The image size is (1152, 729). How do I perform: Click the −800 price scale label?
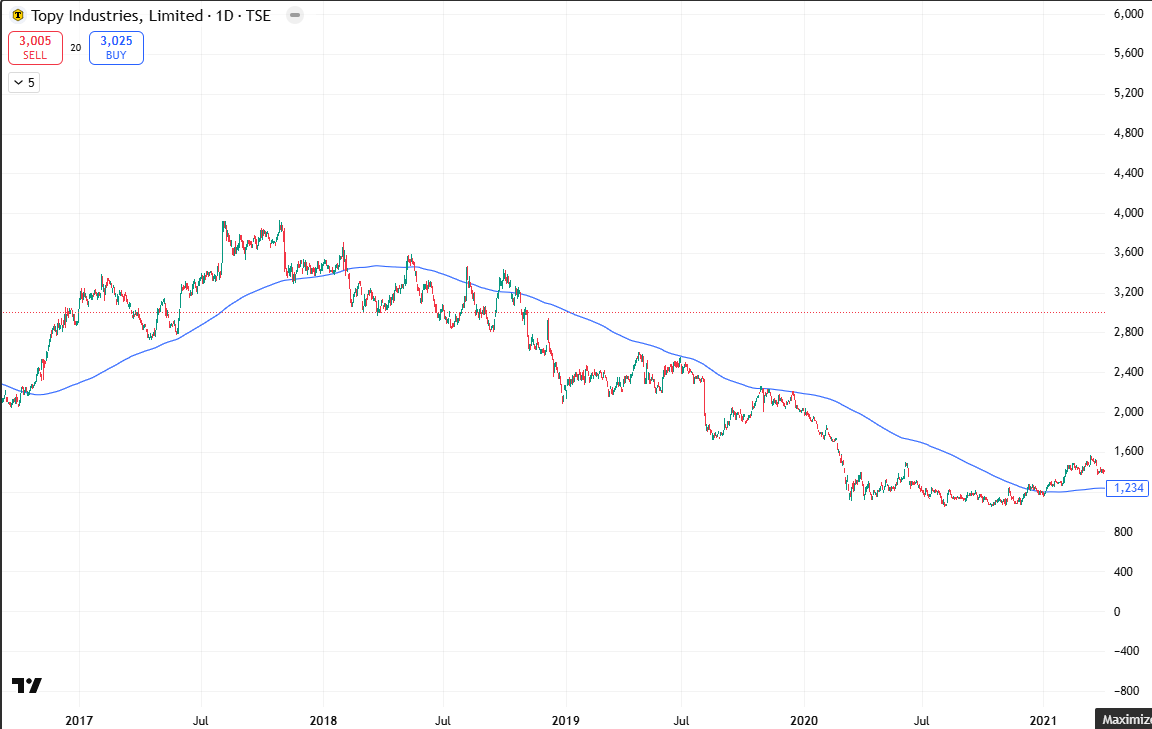click(x=1126, y=691)
